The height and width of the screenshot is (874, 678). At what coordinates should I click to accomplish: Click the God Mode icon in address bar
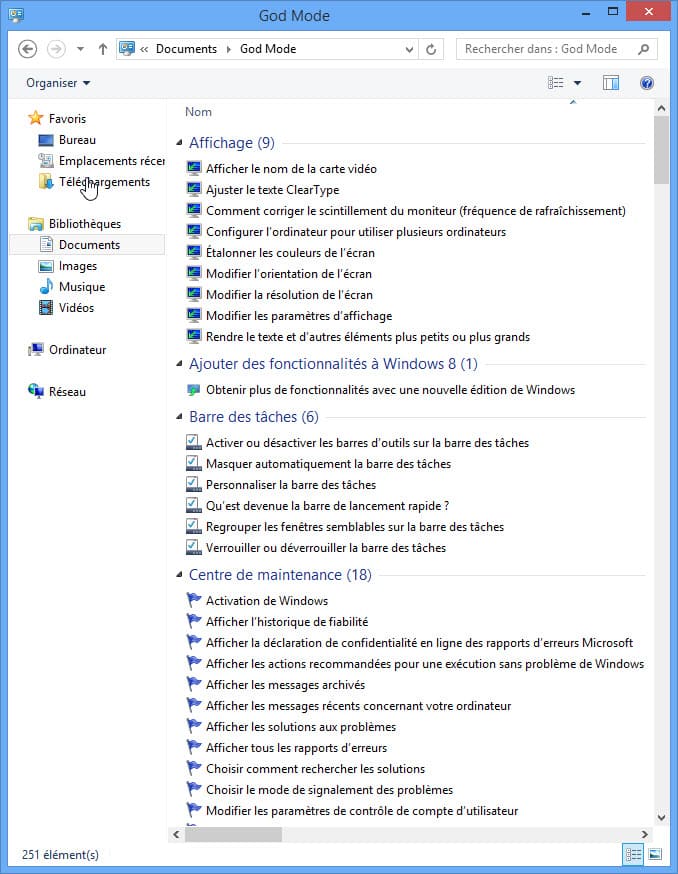pos(127,48)
